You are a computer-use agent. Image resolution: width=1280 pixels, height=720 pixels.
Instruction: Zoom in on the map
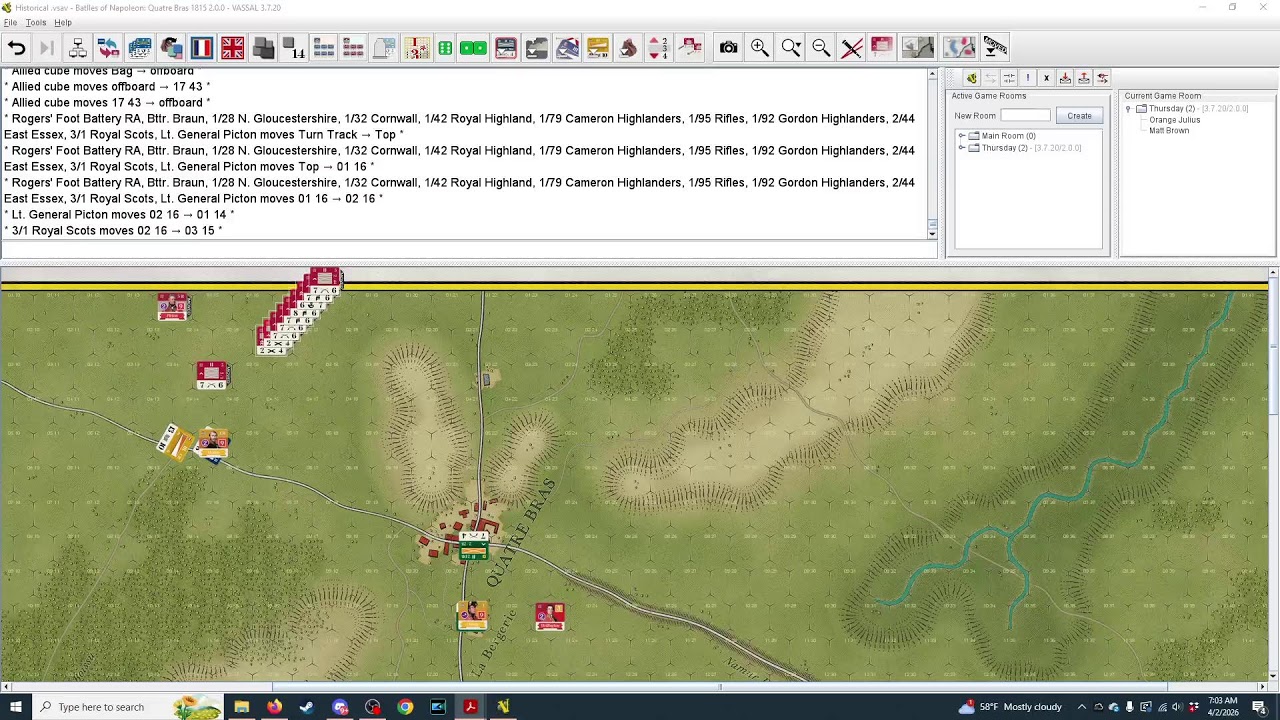click(x=760, y=47)
